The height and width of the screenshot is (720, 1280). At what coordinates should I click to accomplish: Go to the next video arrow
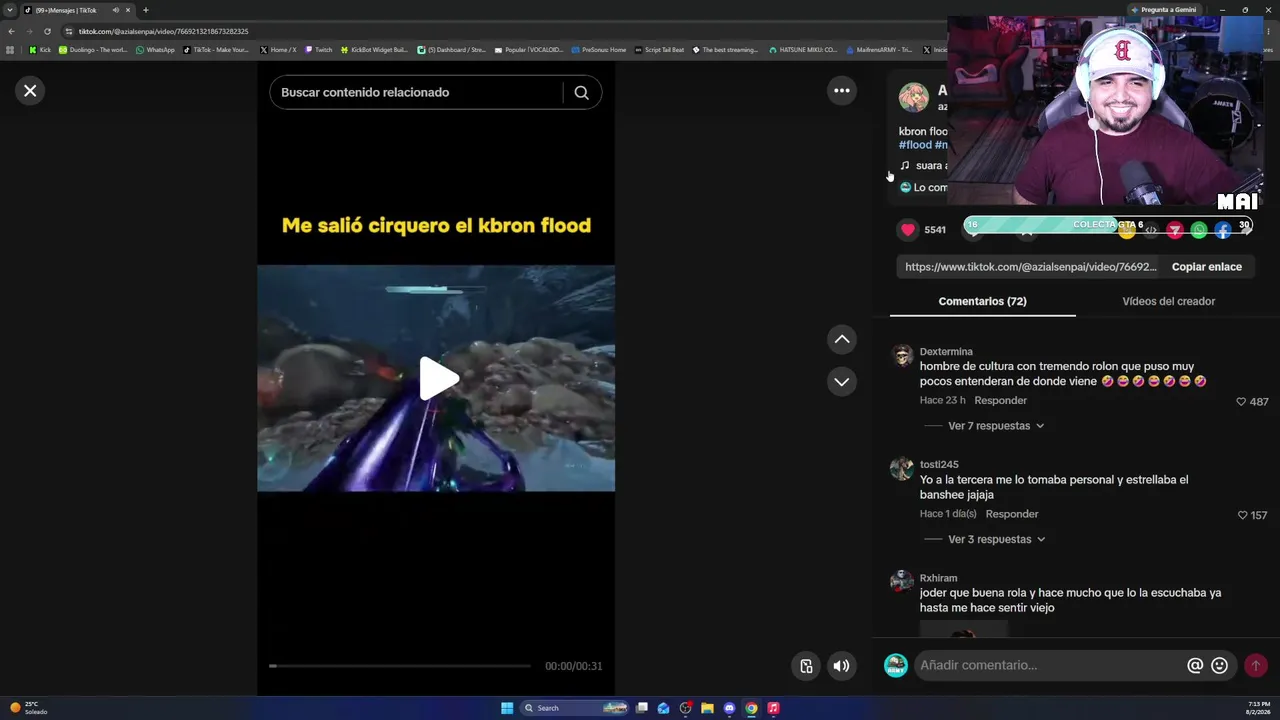842,382
